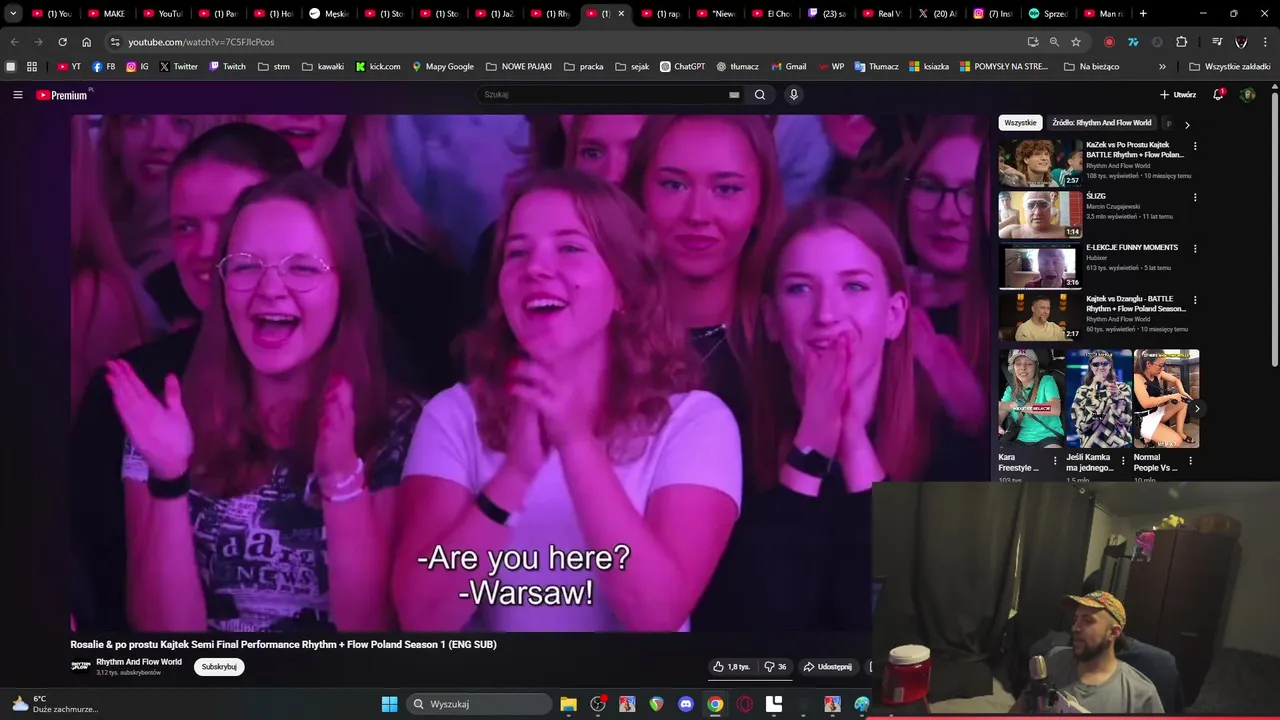Open the pracka bookmarks folder
Viewport: 1280px width, 720px height.
584,67
